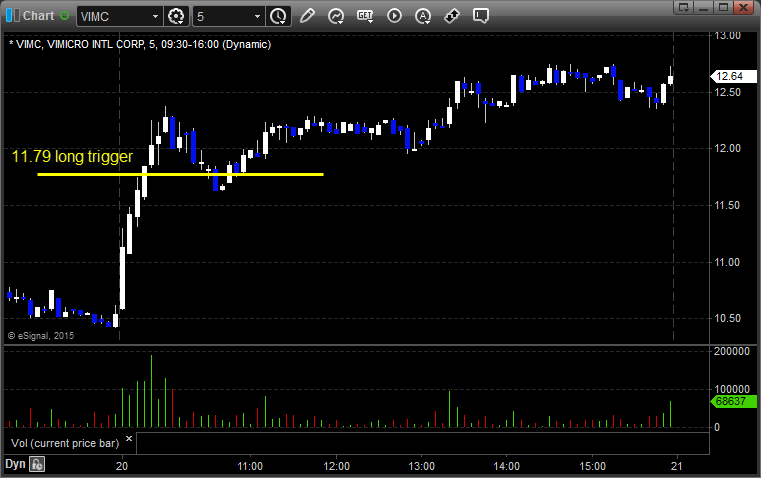Click the time lock icon beside Dyn
761x478 pixels.
coord(37,464)
